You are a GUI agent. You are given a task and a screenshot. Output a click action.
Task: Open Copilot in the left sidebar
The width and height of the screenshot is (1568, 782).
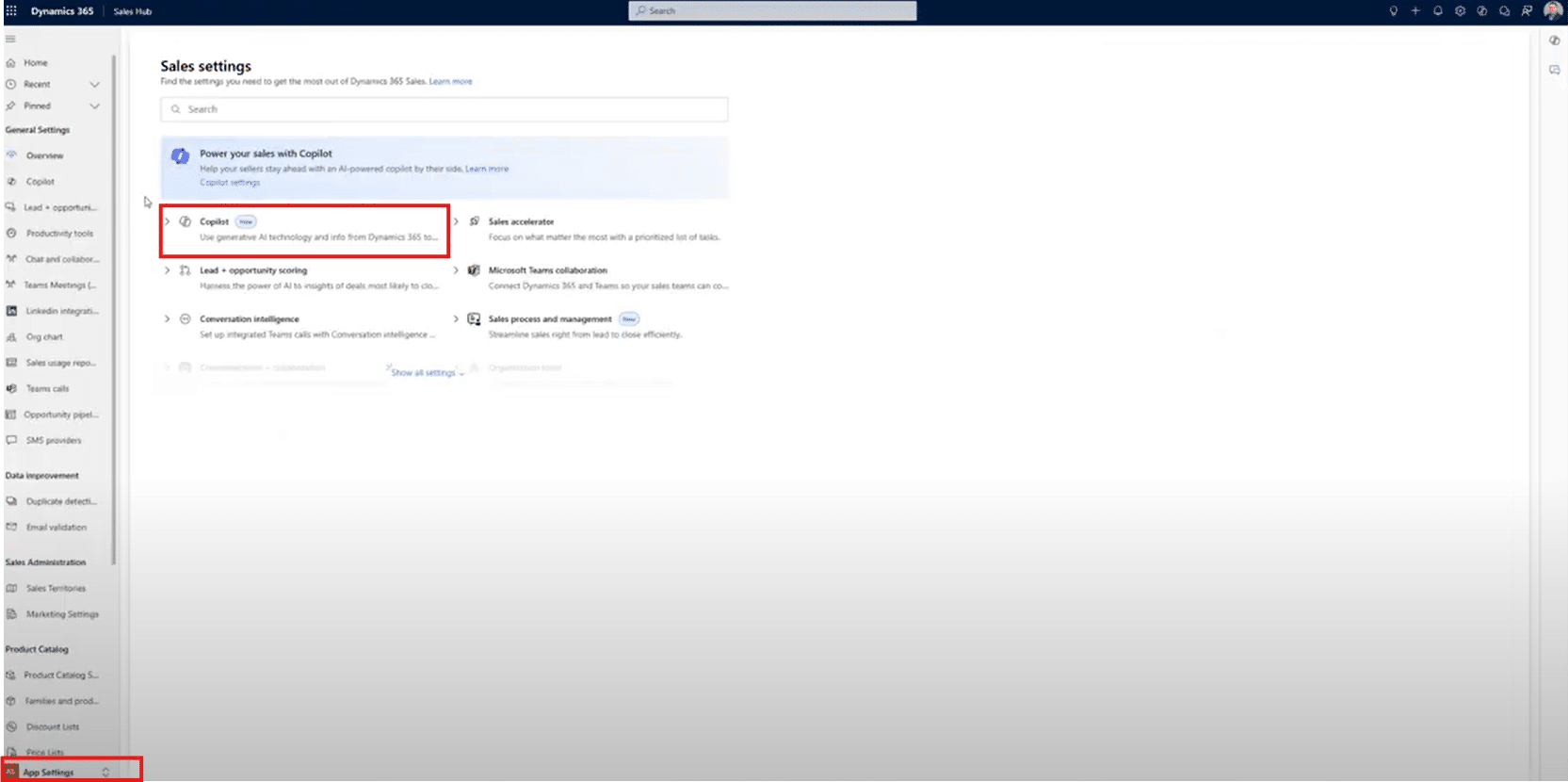click(x=40, y=182)
